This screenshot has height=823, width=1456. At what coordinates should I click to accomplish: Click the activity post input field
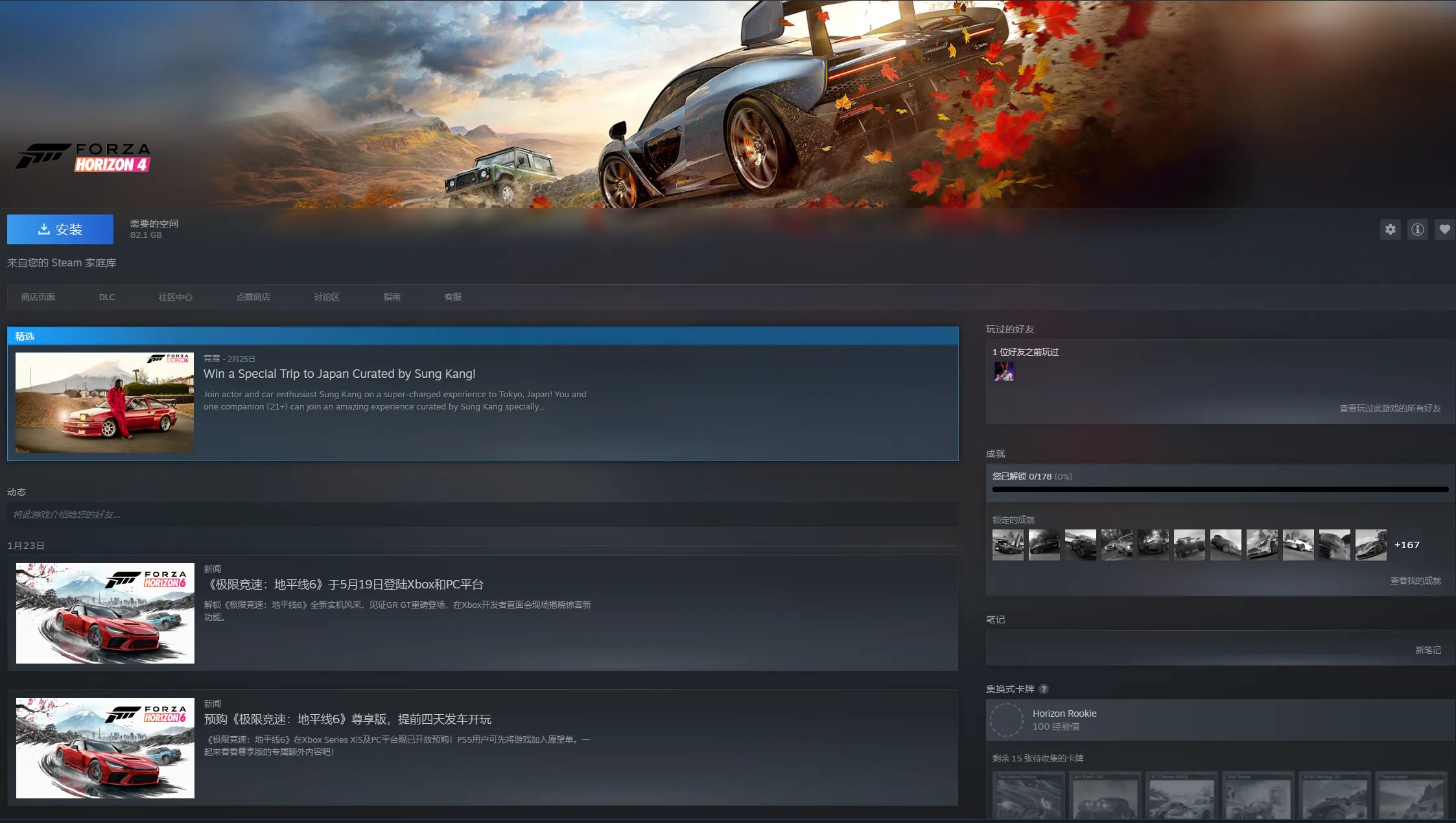pos(482,515)
